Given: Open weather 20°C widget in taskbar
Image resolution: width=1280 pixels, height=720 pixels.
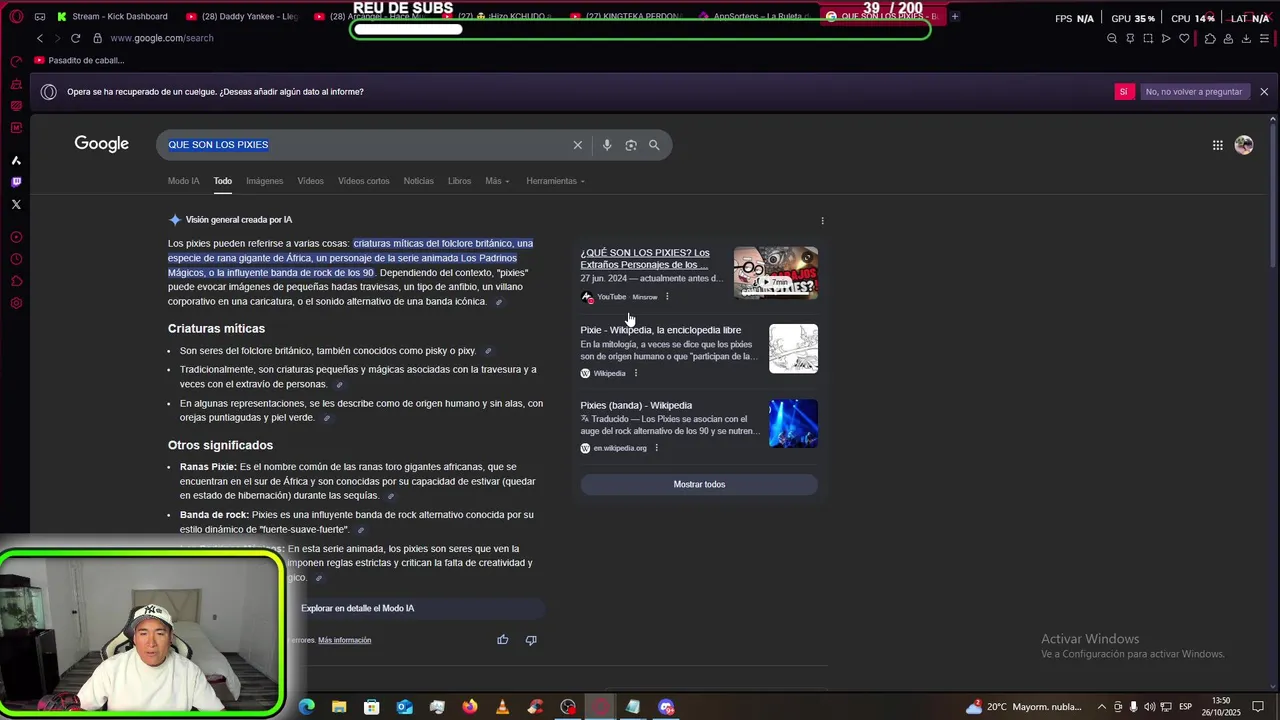Looking at the screenshot, I should pyautogui.click(x=1024, y=707).
